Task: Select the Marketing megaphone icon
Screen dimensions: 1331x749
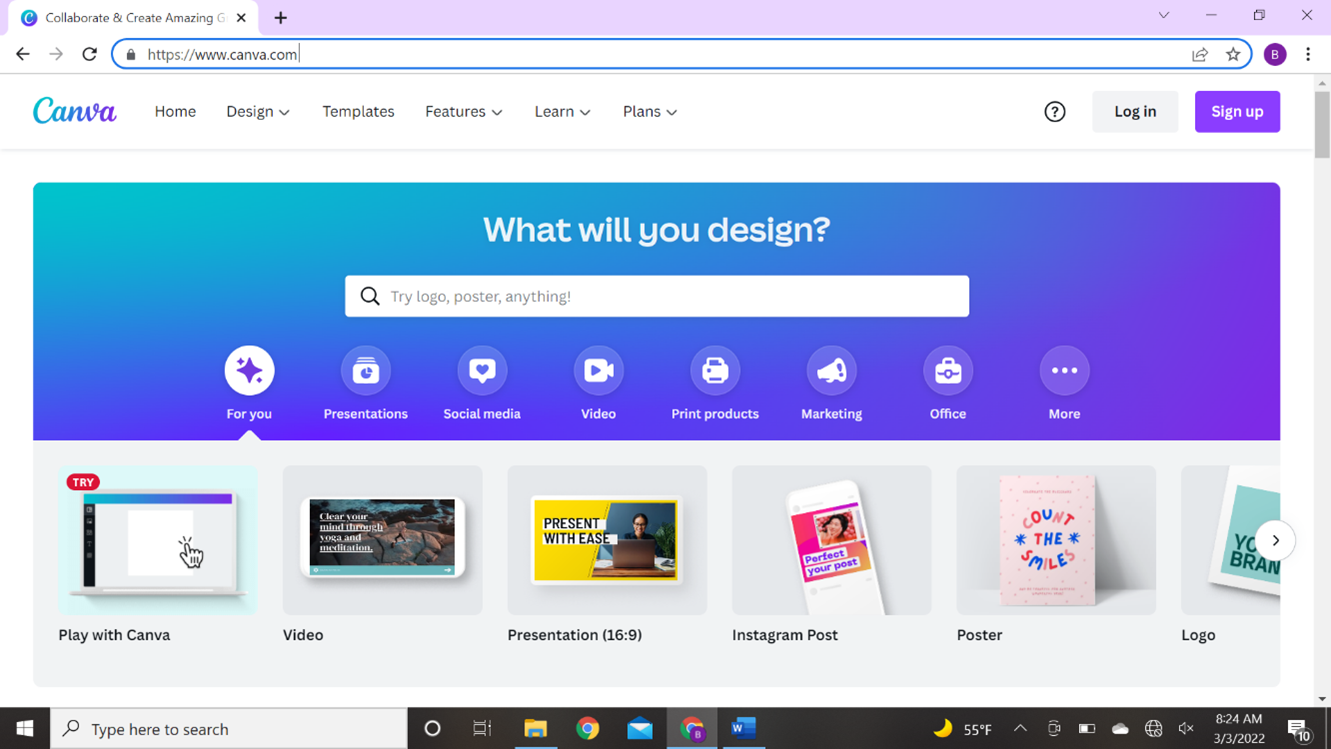Action: [831, 371]
